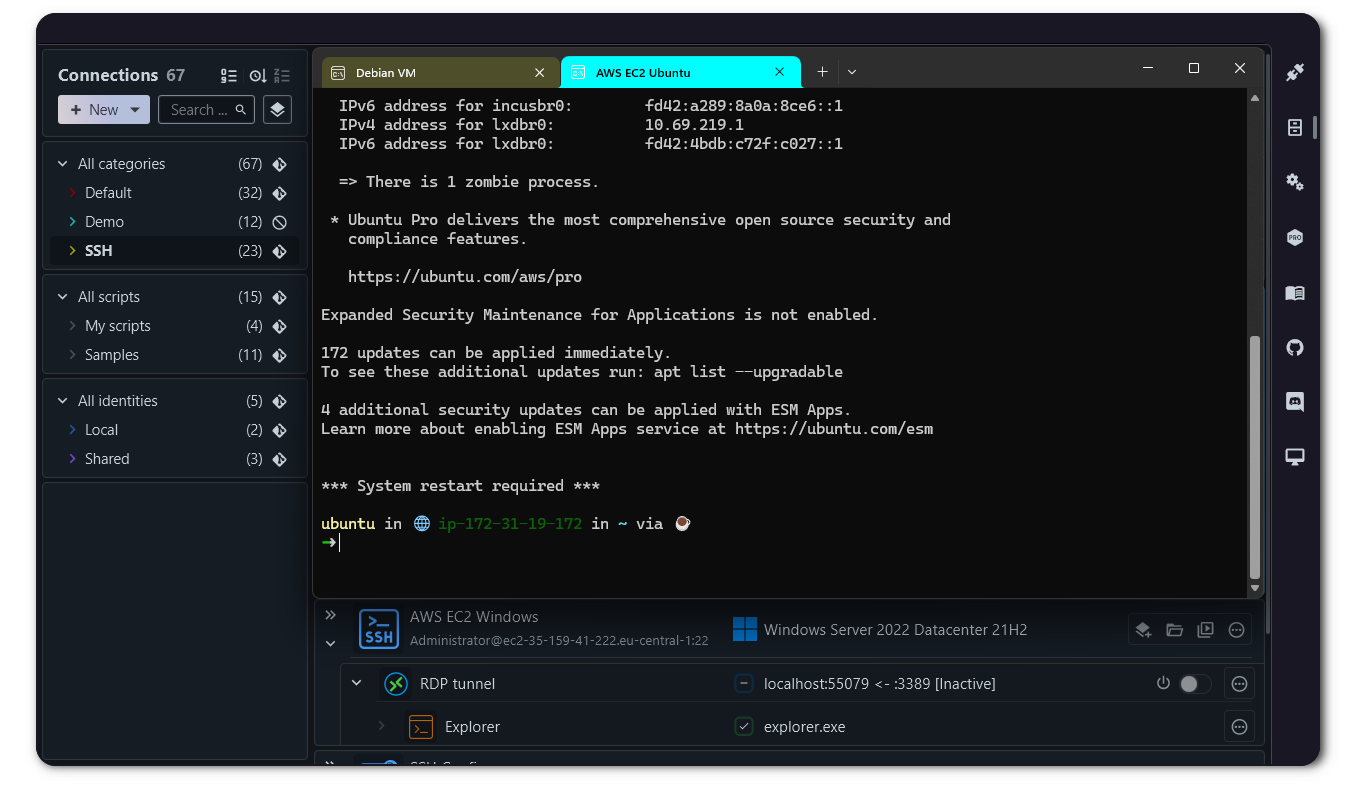Switch to the Debian VM terminal tab
Image resolution: width=1360 pixels, height=790 pixels.
[x=430, y=73]
